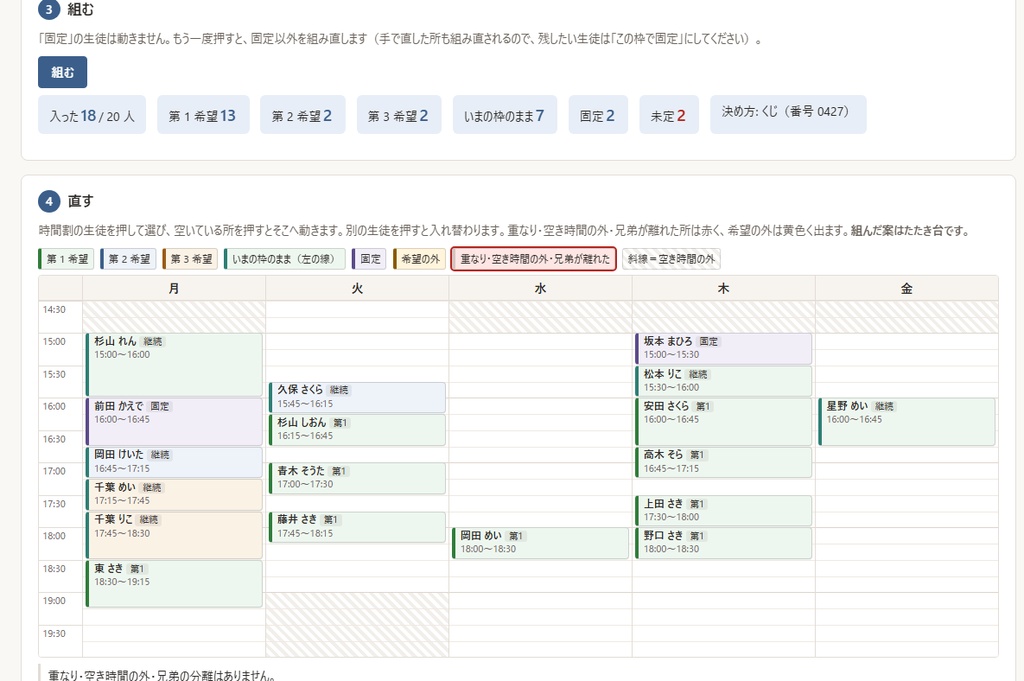Viewport: 1024px width, 681px height.
Task: Click the 16:30 time label
Action: [54, 439]
